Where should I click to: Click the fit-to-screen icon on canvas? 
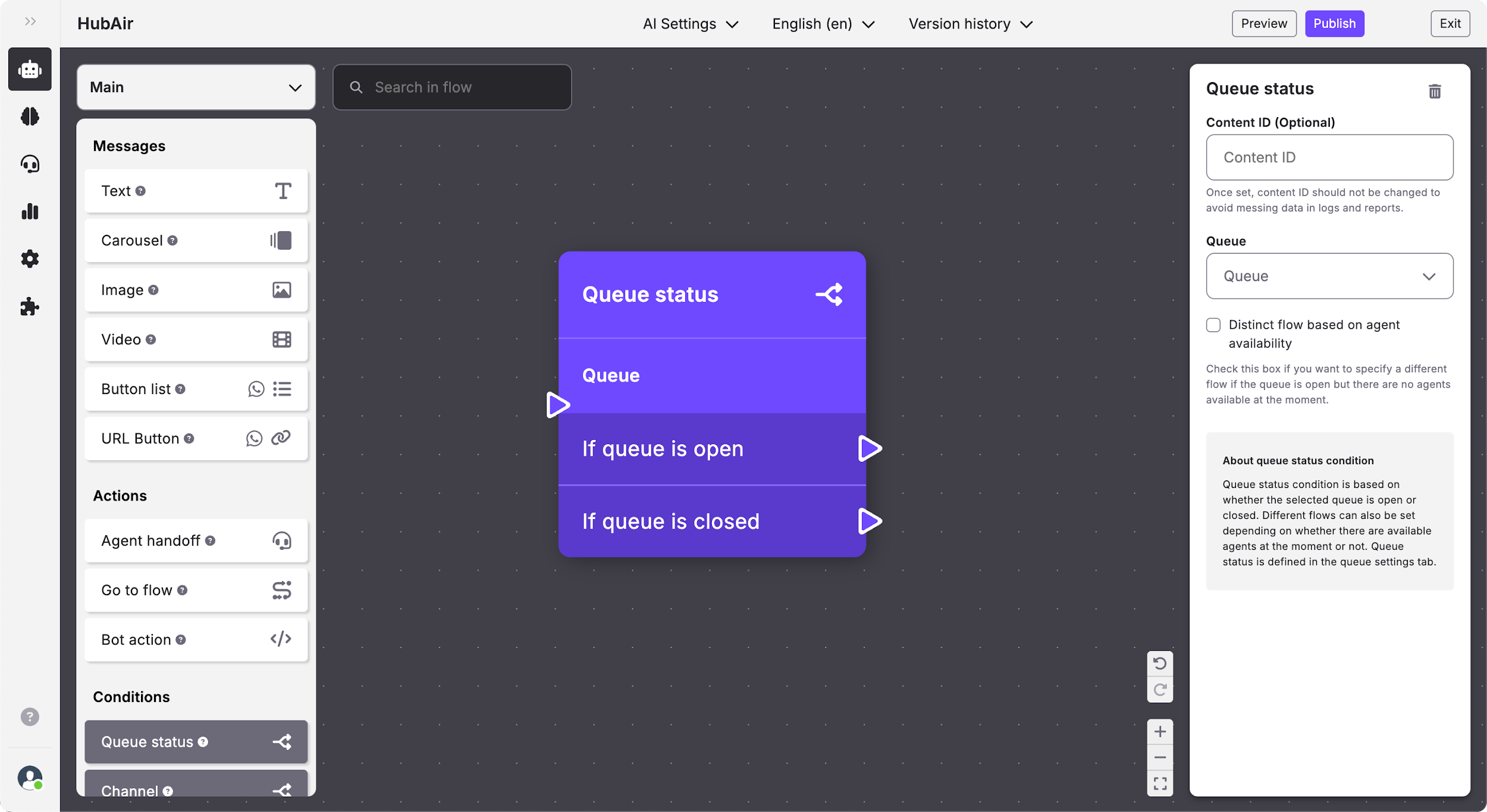point(1159,783)
